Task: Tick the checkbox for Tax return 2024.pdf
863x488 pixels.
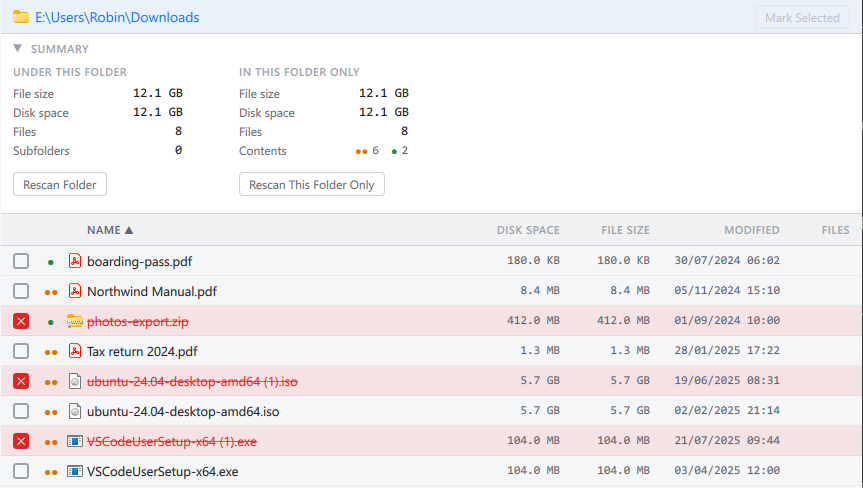Action: [21, 350]
